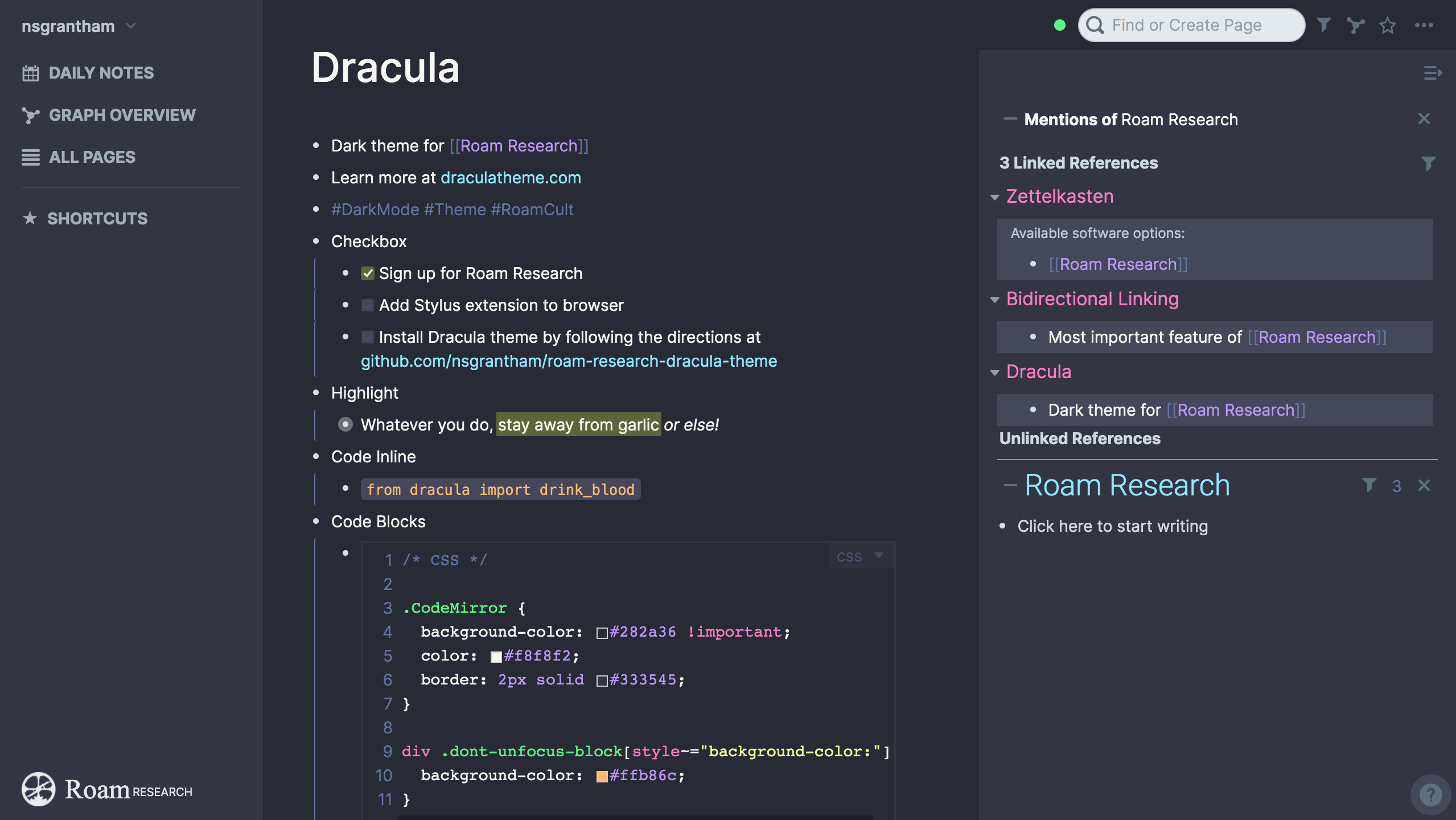Open the filter icon in Linked References

(x=1425, y=162)
